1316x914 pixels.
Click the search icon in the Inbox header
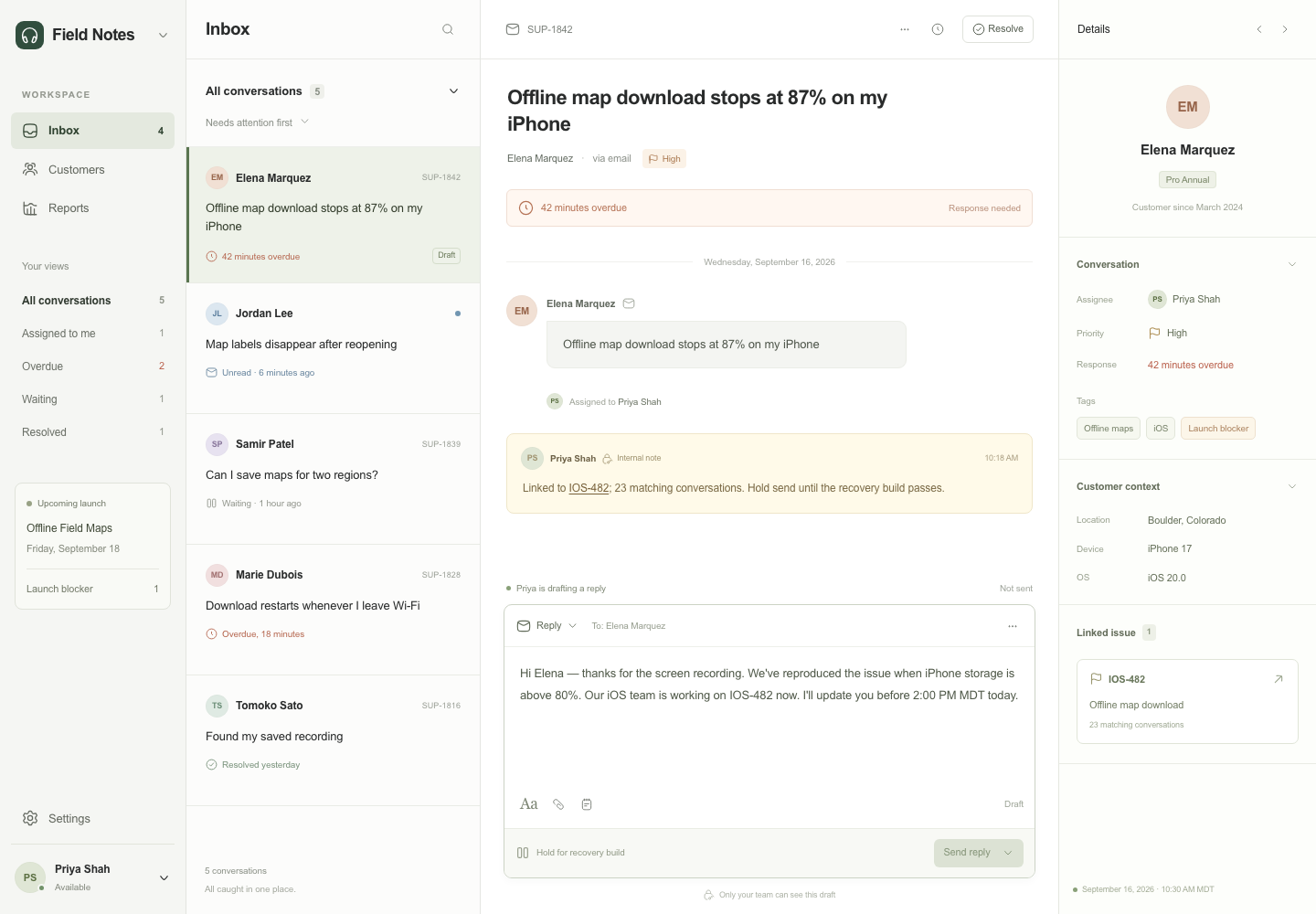coord(448,29)
